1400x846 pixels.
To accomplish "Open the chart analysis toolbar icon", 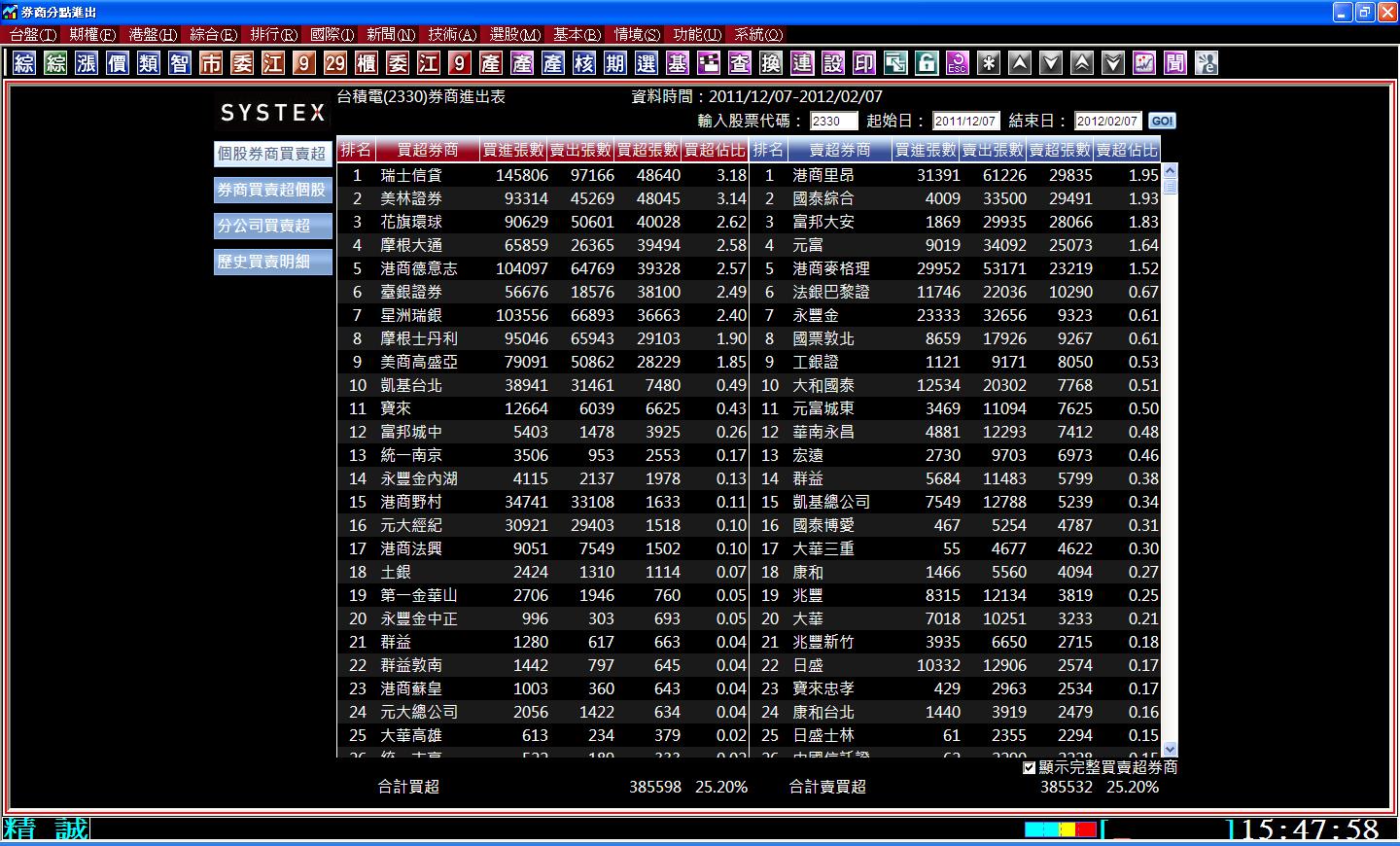I will click(1144, 63).
